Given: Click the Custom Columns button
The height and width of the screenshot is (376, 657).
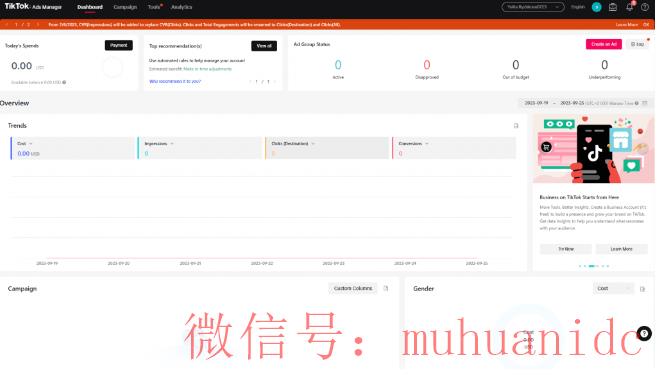Looking at the screenshot, I should click(353, 288).
